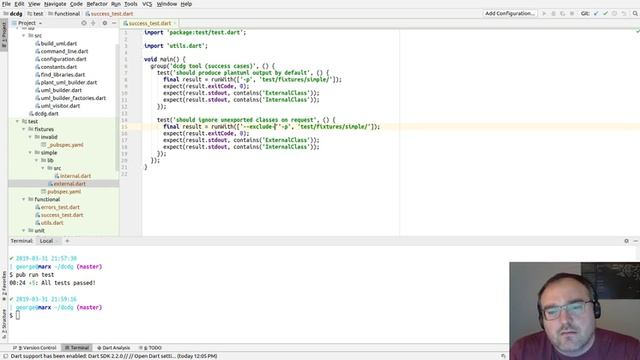This screenshot has width=640, height=360.
Task: Open command_line.dart file
Action: (x=62, y=51)
